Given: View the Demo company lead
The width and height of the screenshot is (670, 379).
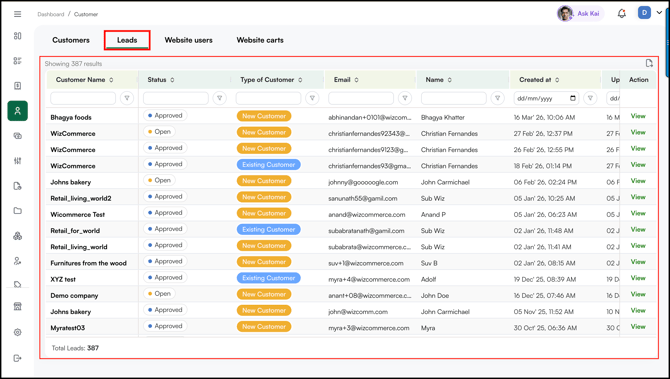Looking at the screenshot, I should [x=638, y=294].
